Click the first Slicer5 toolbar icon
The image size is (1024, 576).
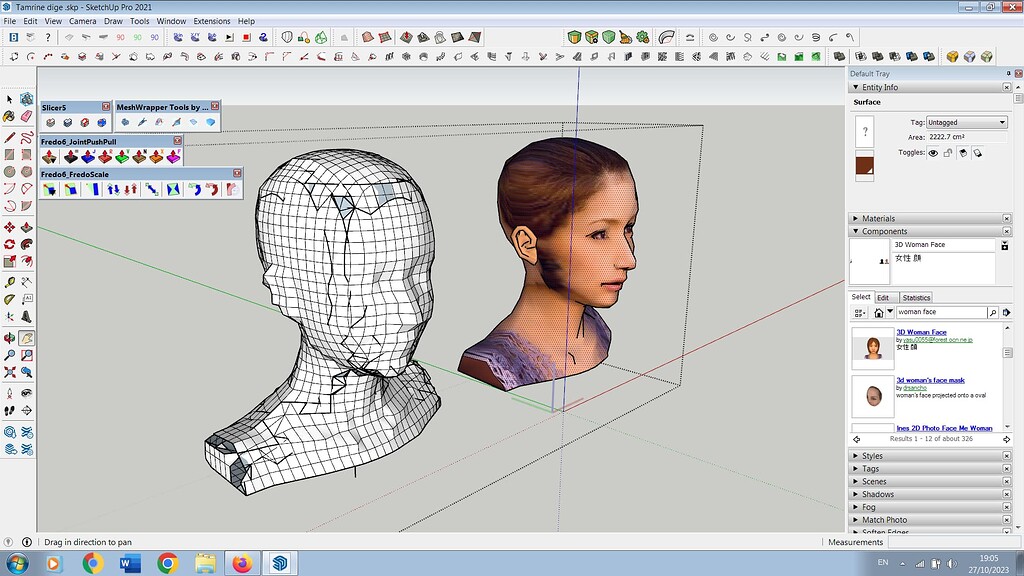click(x=50, y=122)
